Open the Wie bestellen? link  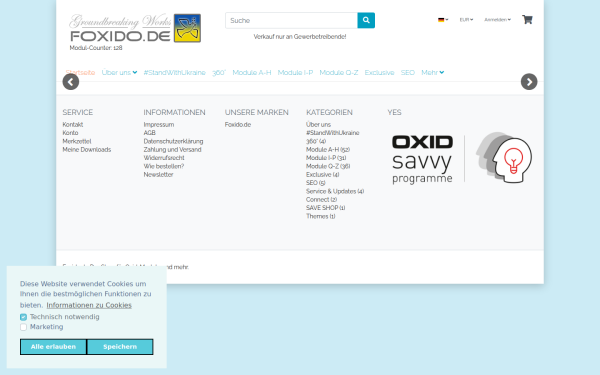[x=164, y=166]
